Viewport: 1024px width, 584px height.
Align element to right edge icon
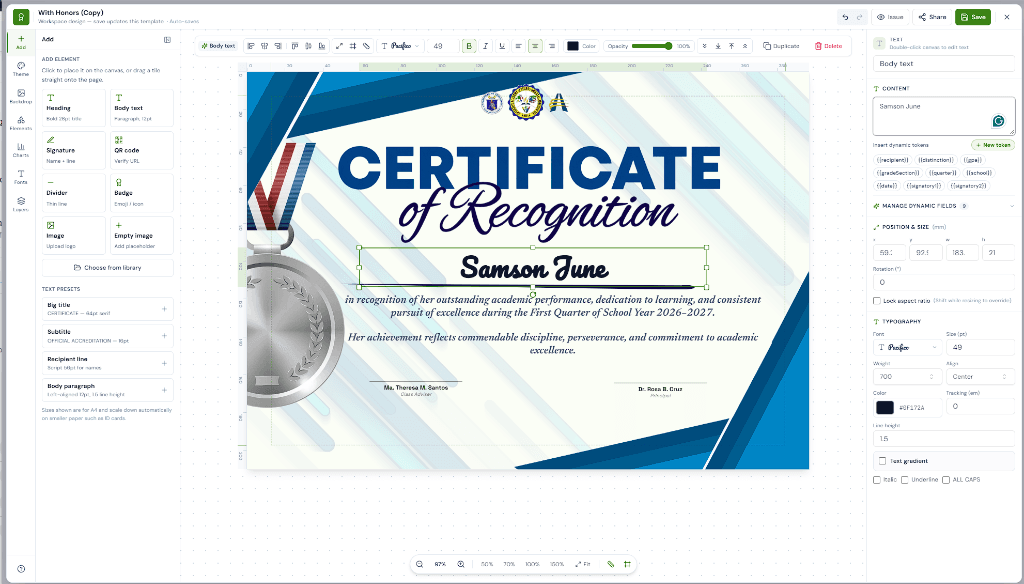coord(278,46)
